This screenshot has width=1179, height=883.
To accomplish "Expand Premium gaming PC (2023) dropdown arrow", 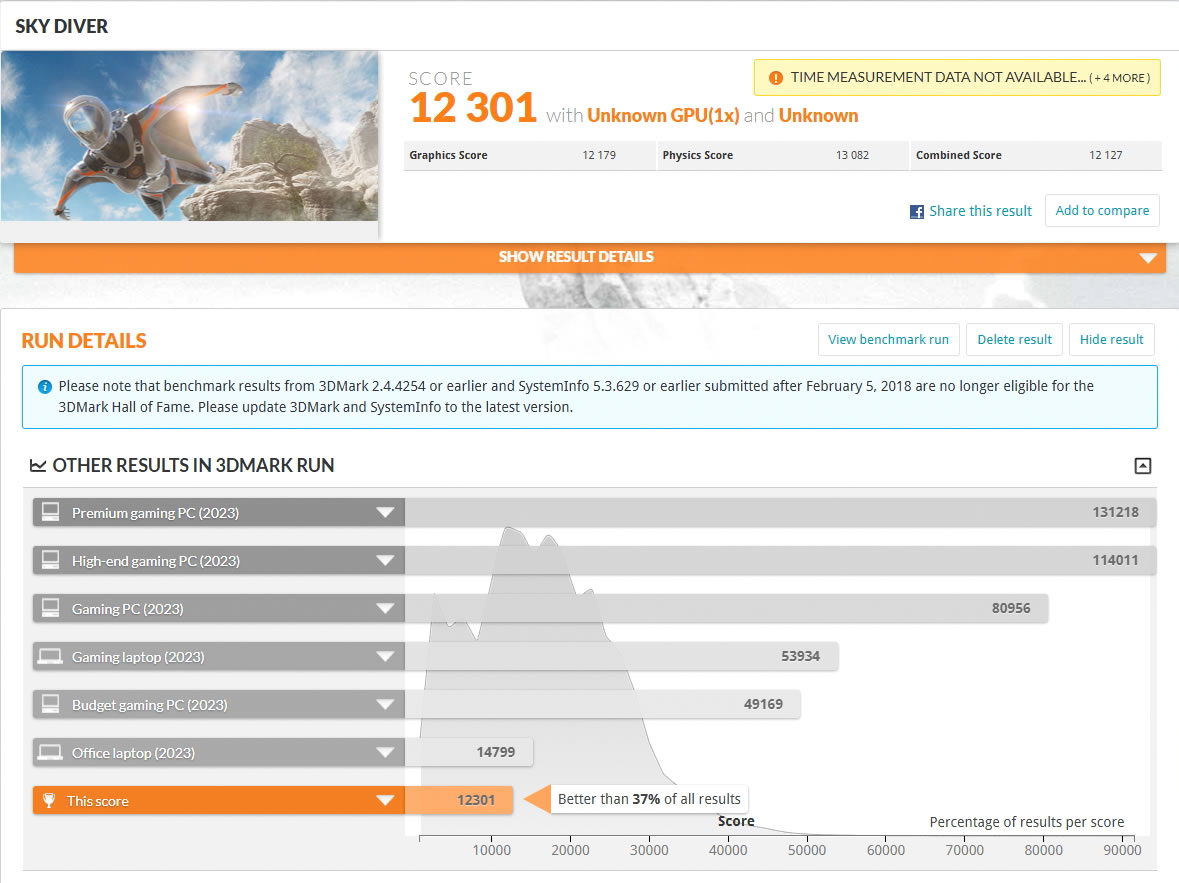I will pos(385,513).
